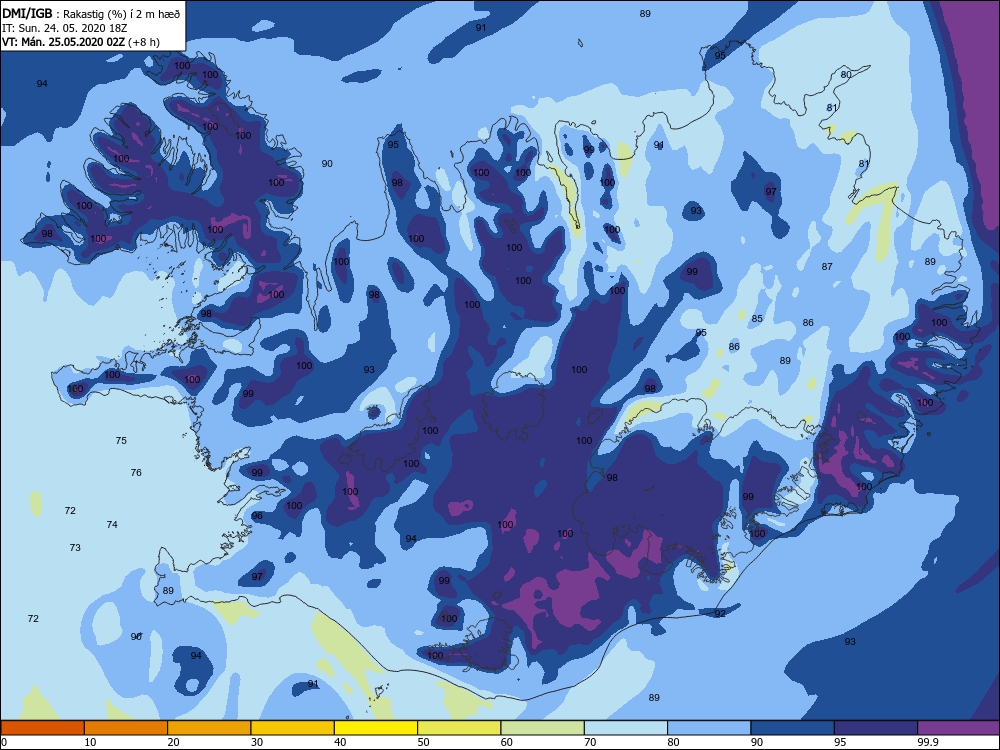The width and height of the screenshot is (1000, 750).
Task: Select the purple legend swatch above 99.9
Action: [x=959, y=728]
